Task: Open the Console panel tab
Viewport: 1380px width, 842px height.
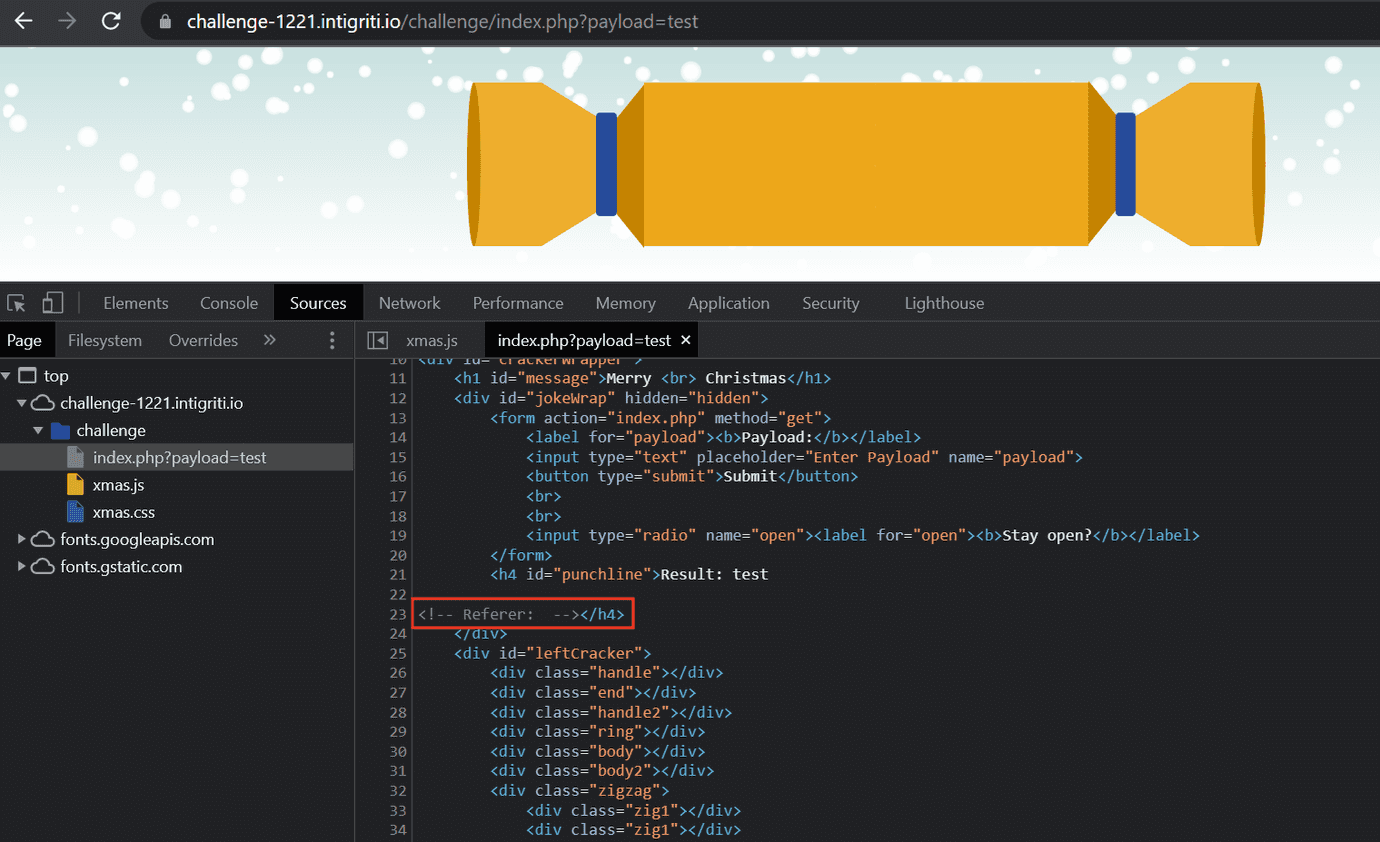Action: [229, 303]
